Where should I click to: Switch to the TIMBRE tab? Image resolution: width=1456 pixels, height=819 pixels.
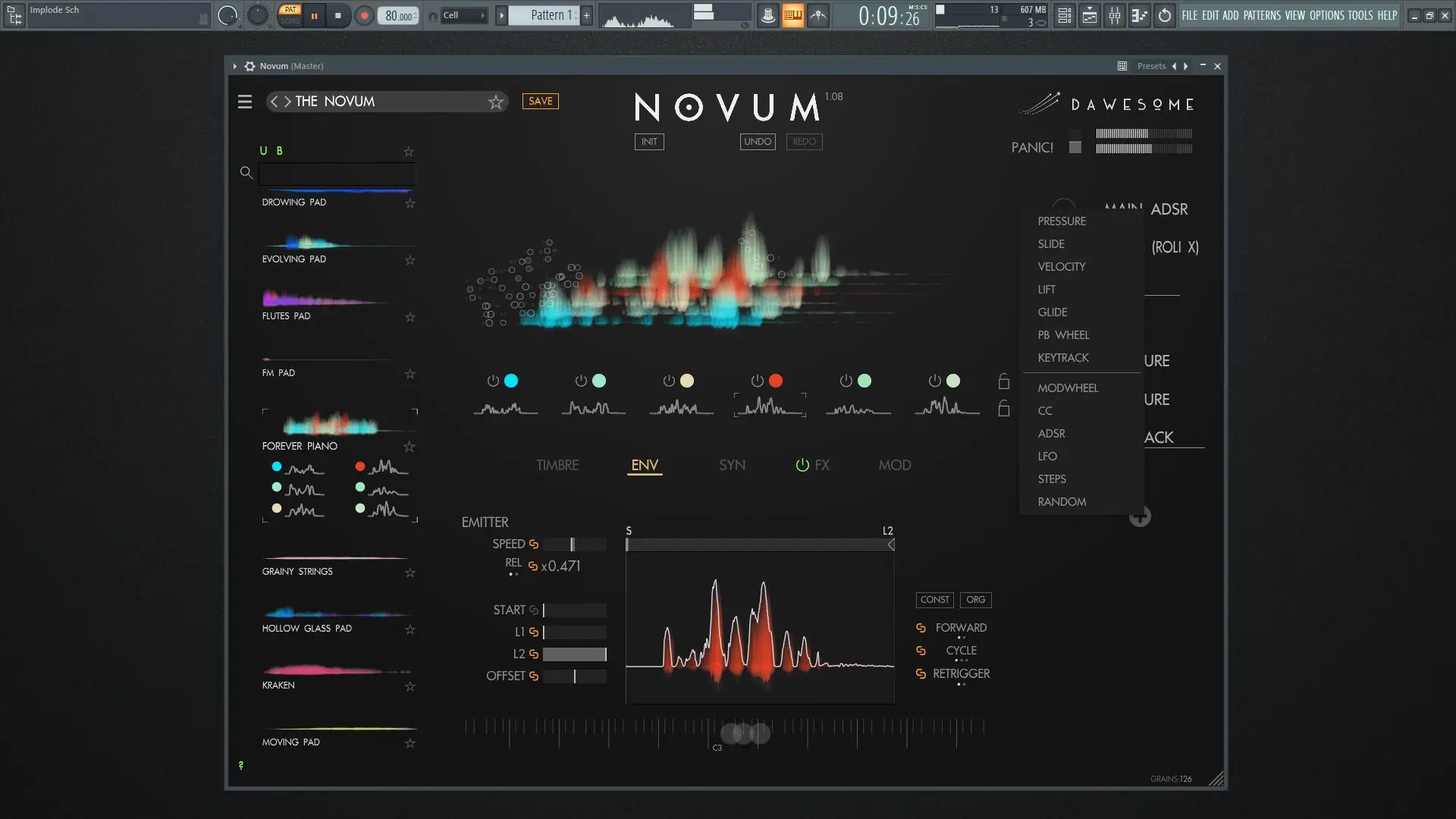tap(557, 465)
